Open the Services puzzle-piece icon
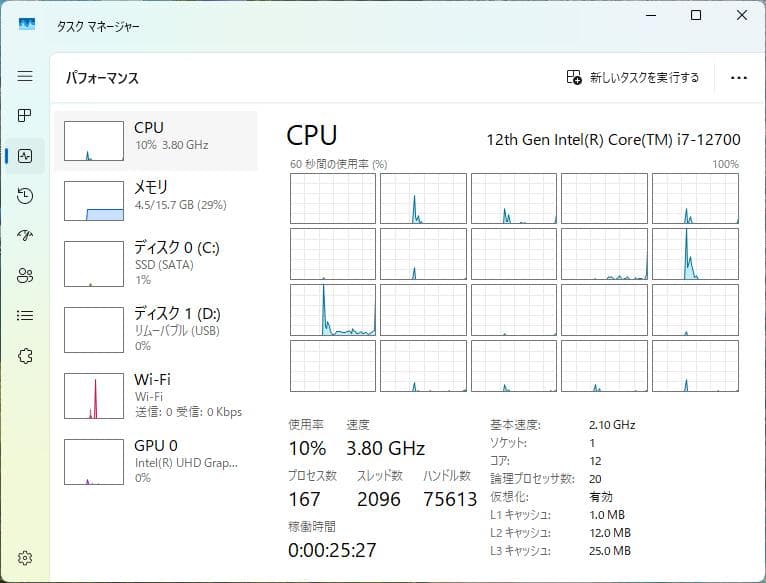This screenshot has width=766, height=583. click(x=25, y=355)
